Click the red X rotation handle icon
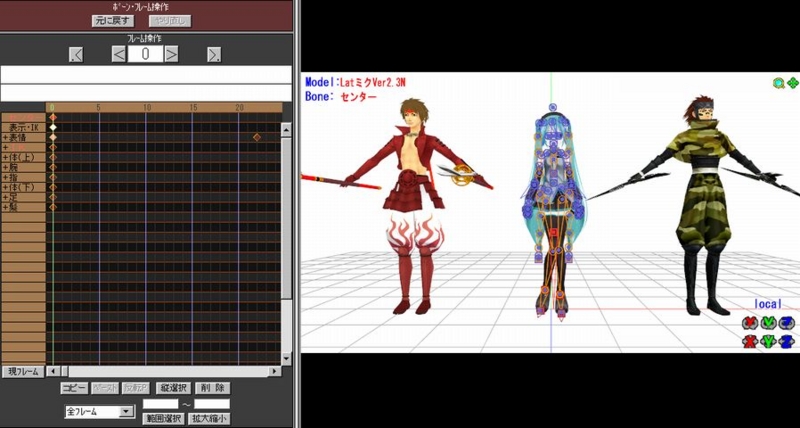This screenshot has height=428, width=800. (749, 323)
